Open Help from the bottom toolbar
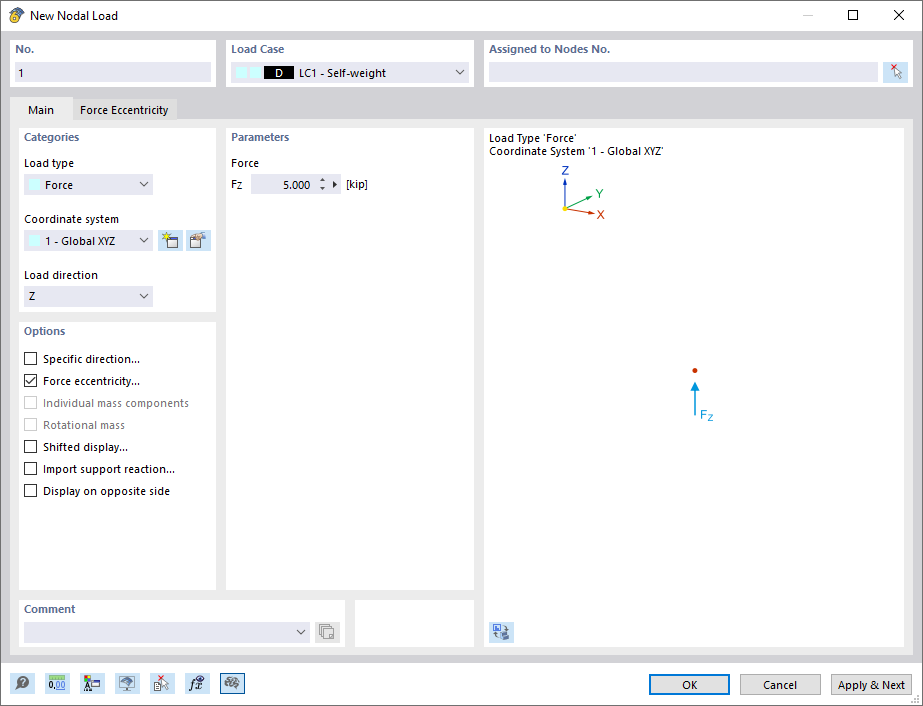923x706 pixels. tap(22, 683)
